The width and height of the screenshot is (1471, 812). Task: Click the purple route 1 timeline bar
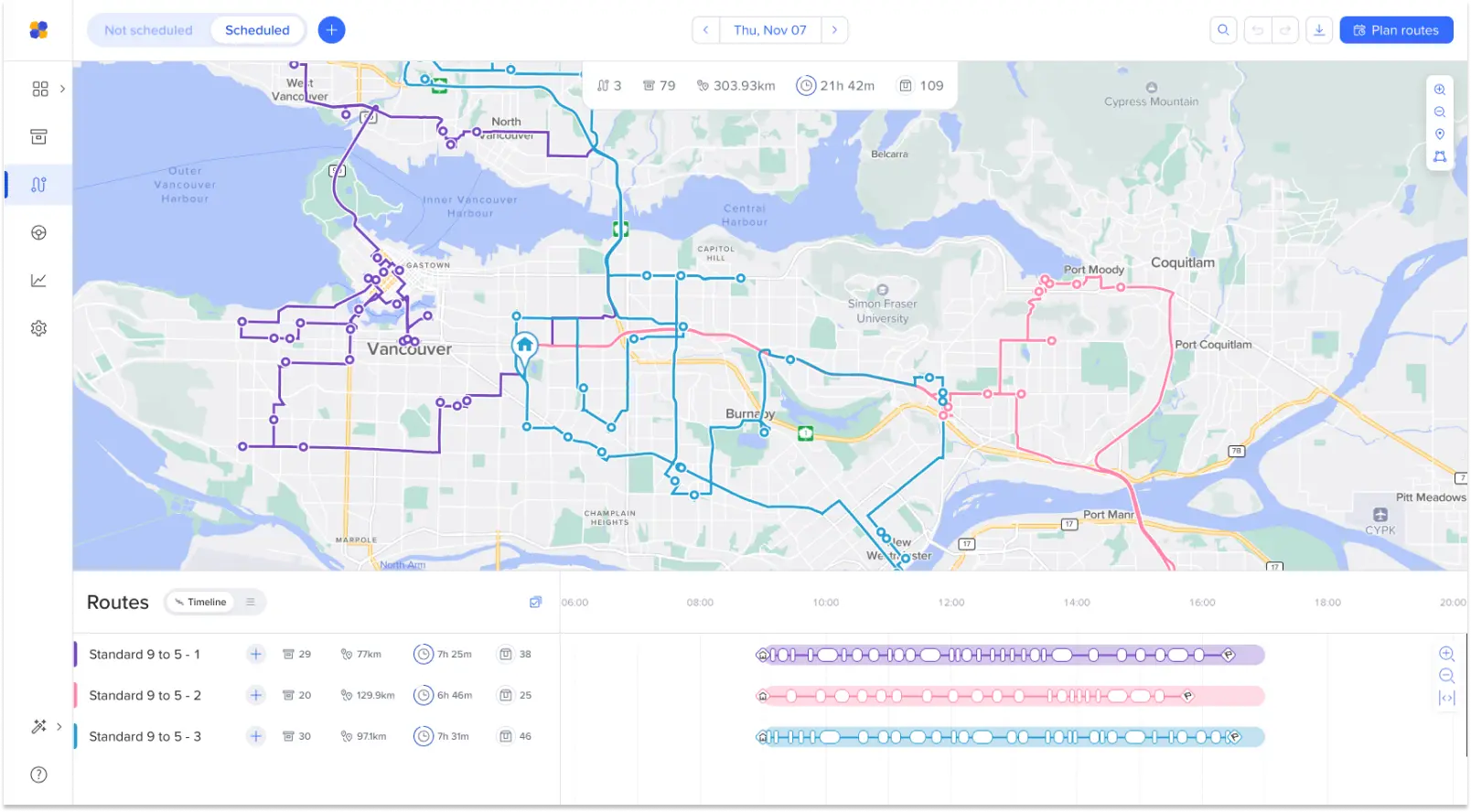tap(1010, 655)
